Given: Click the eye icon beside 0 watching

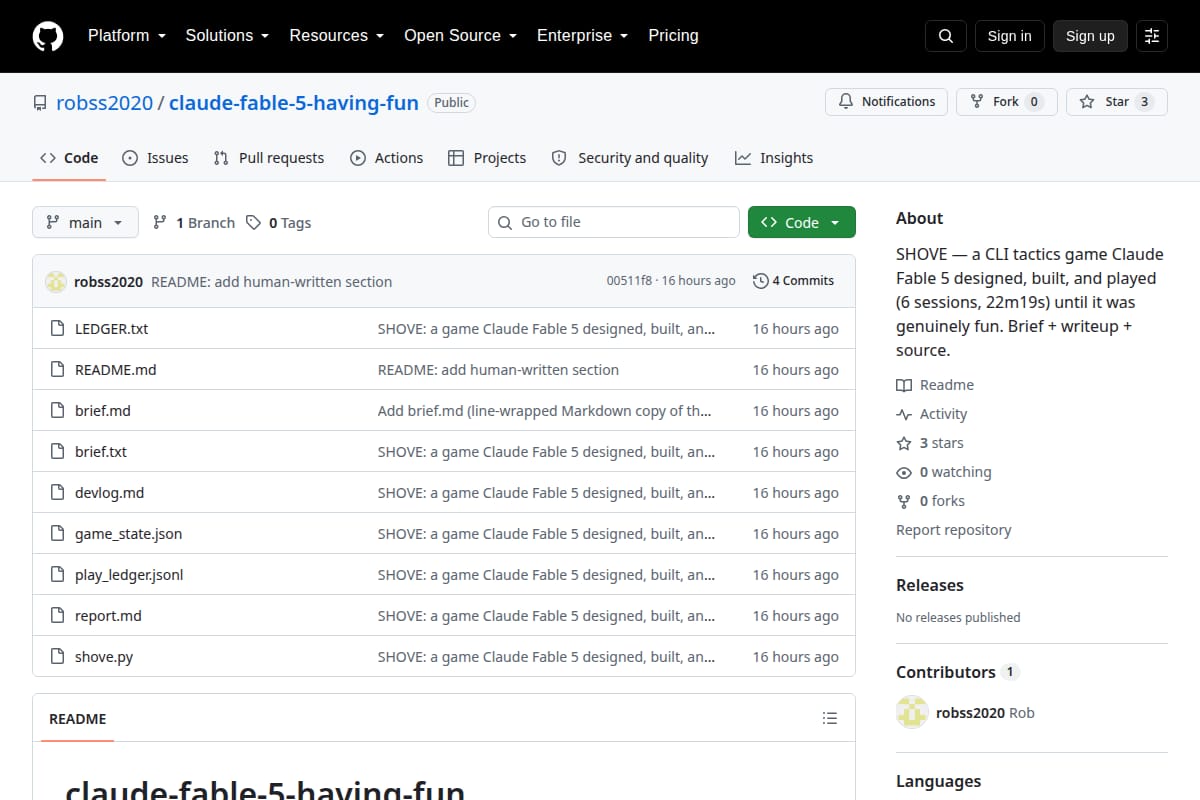Looking at the screenshot, I should (x=904, y=472).
